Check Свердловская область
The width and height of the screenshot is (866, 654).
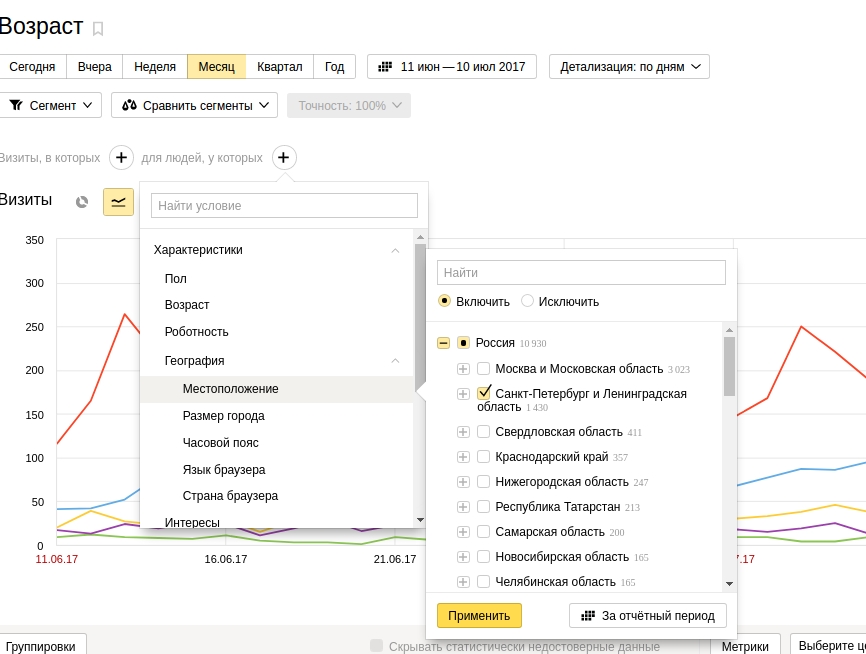pyautogui.click(x=483, y=431)
